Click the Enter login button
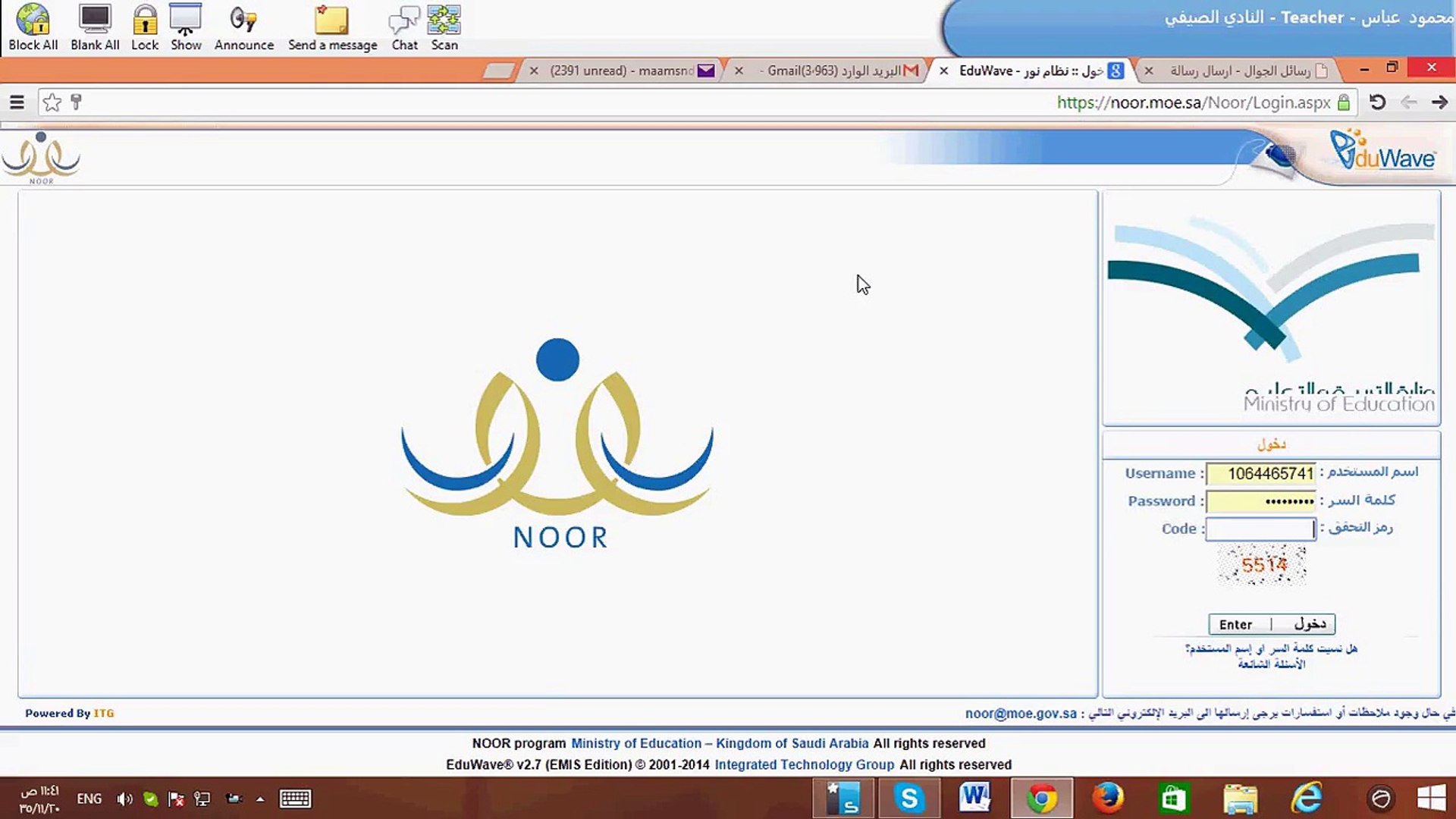Viewport: 1456px width, 819px height. pyautogui.click(x=1271, y=624)
